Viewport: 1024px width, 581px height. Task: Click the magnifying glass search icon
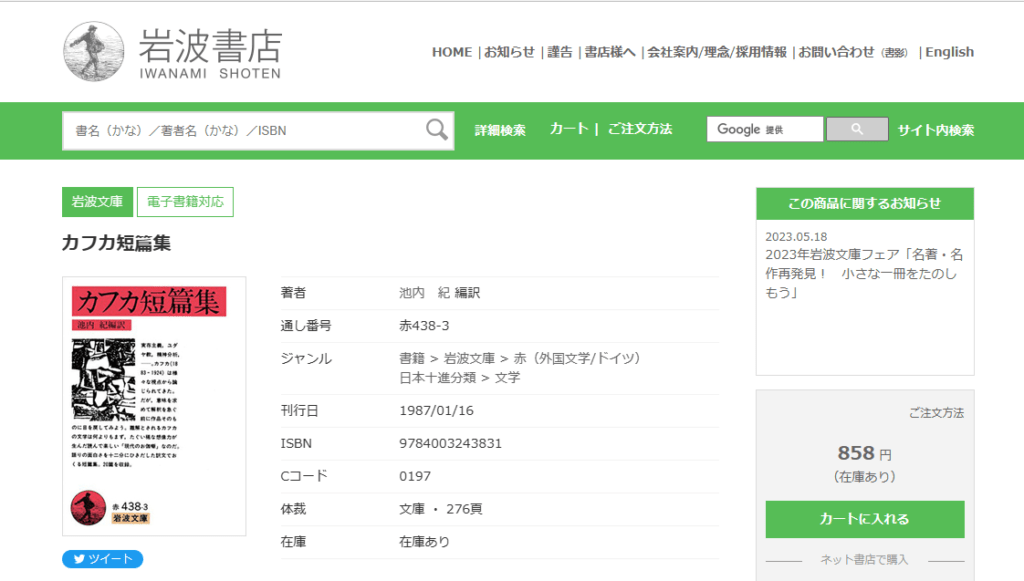(437, 130)
